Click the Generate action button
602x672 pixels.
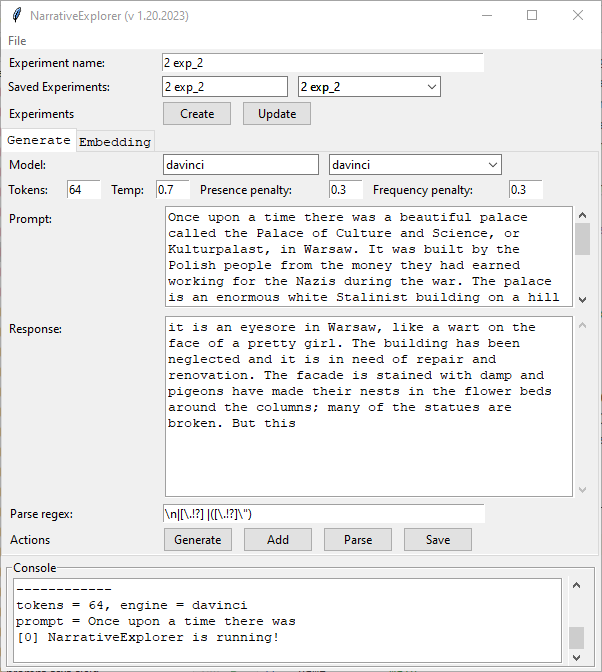pos(198,539)
